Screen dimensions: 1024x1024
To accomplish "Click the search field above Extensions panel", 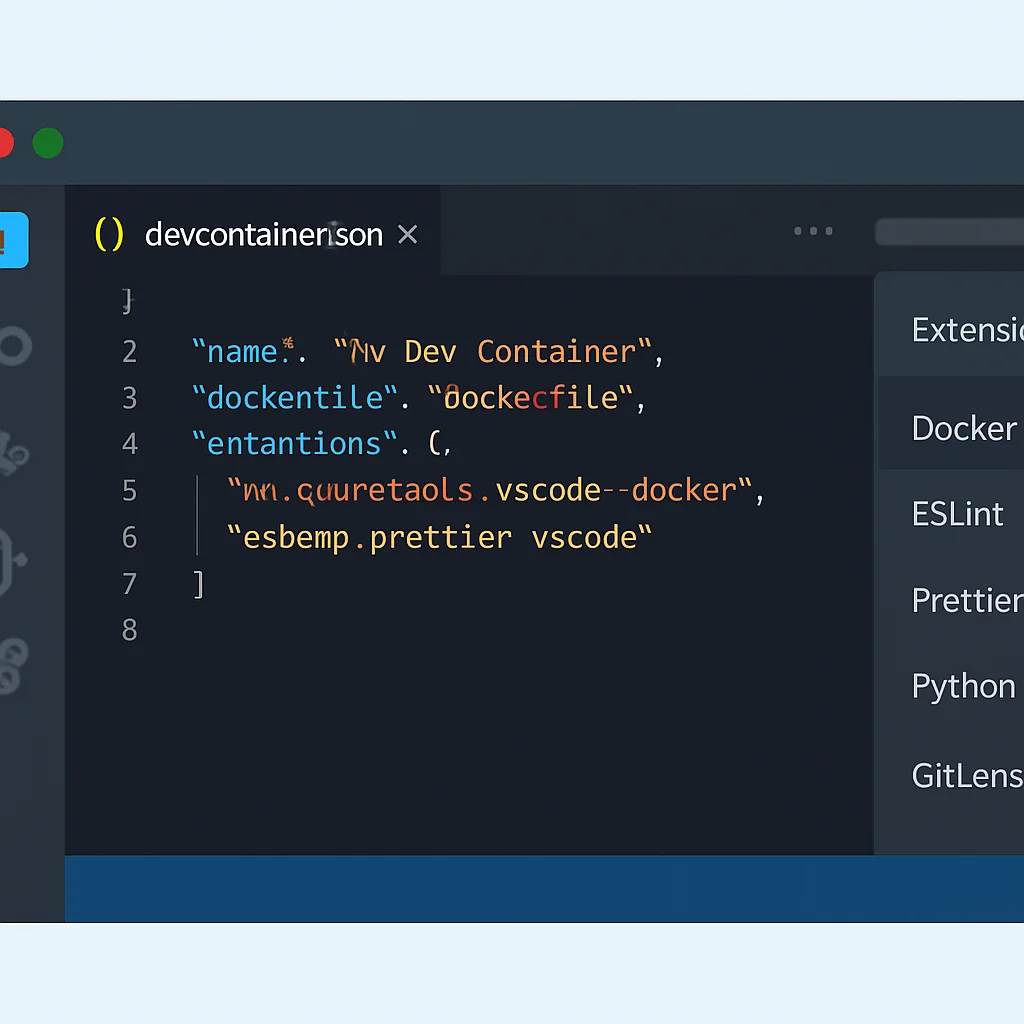I will pyautogui.click(x=950, y=232).
